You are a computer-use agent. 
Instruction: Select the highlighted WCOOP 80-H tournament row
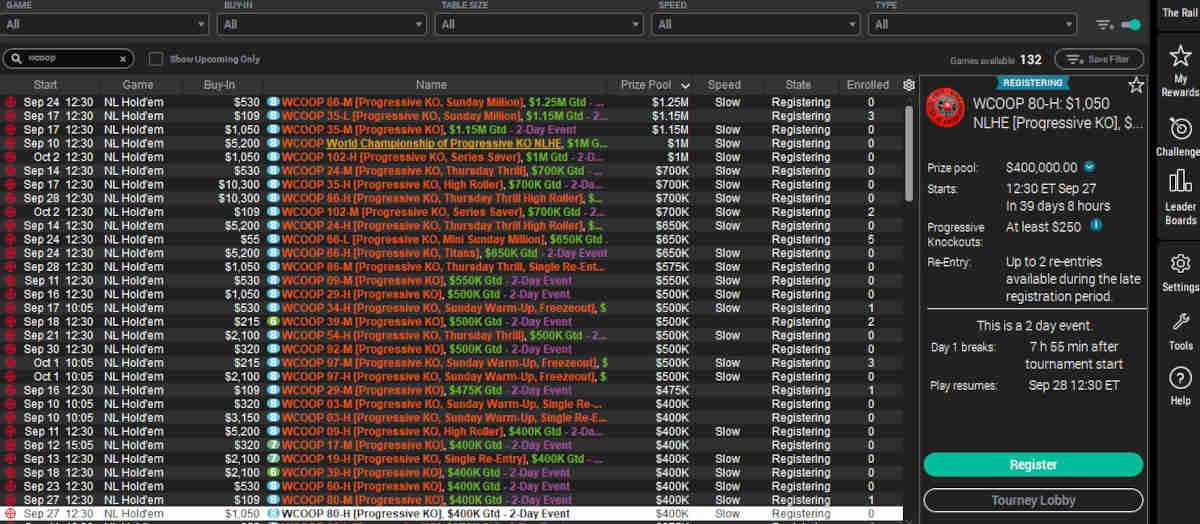pyautogui.click(x=450, y=513)
